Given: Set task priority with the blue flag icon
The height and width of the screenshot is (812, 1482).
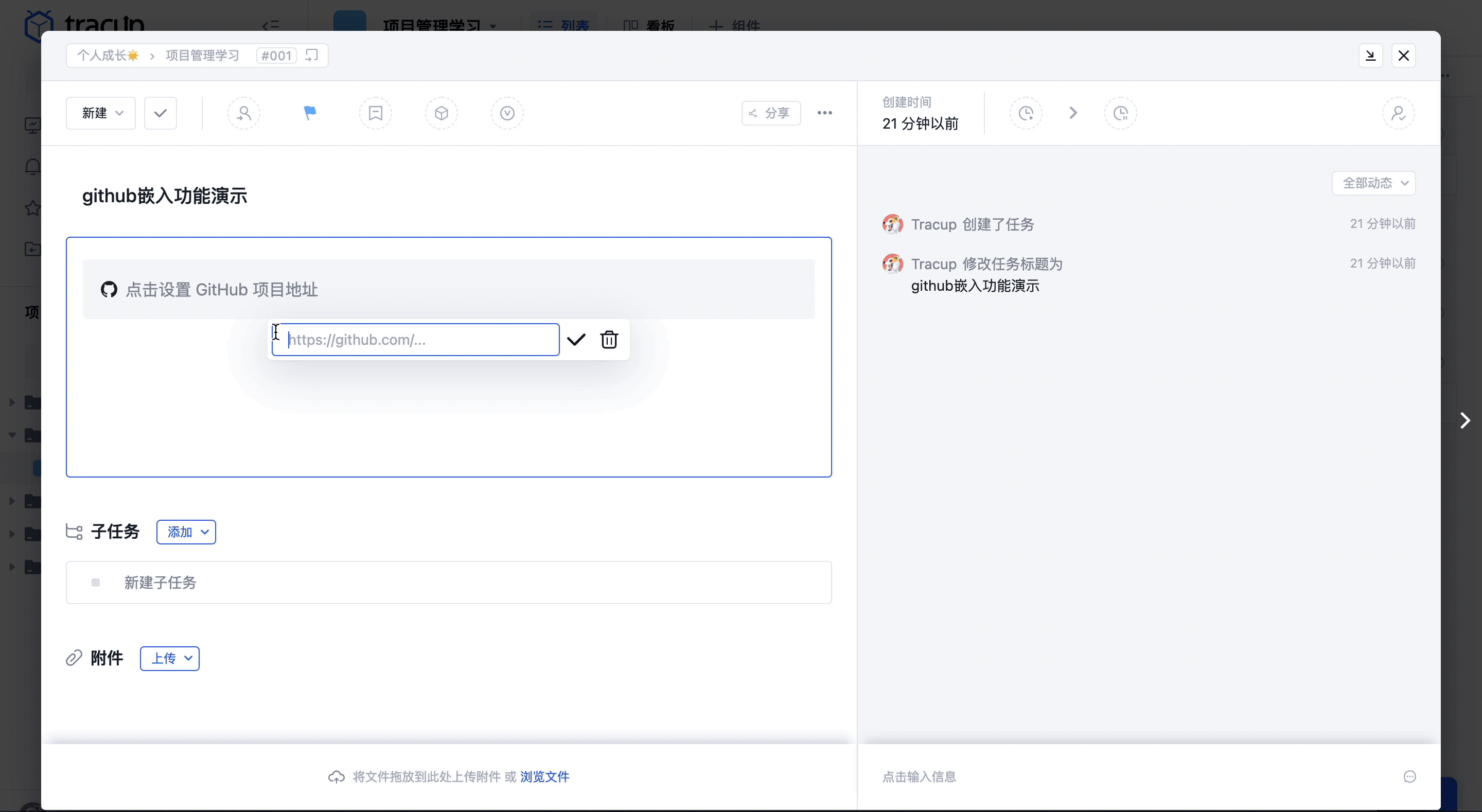Looking at the screenshot, I should pos(309,113).
